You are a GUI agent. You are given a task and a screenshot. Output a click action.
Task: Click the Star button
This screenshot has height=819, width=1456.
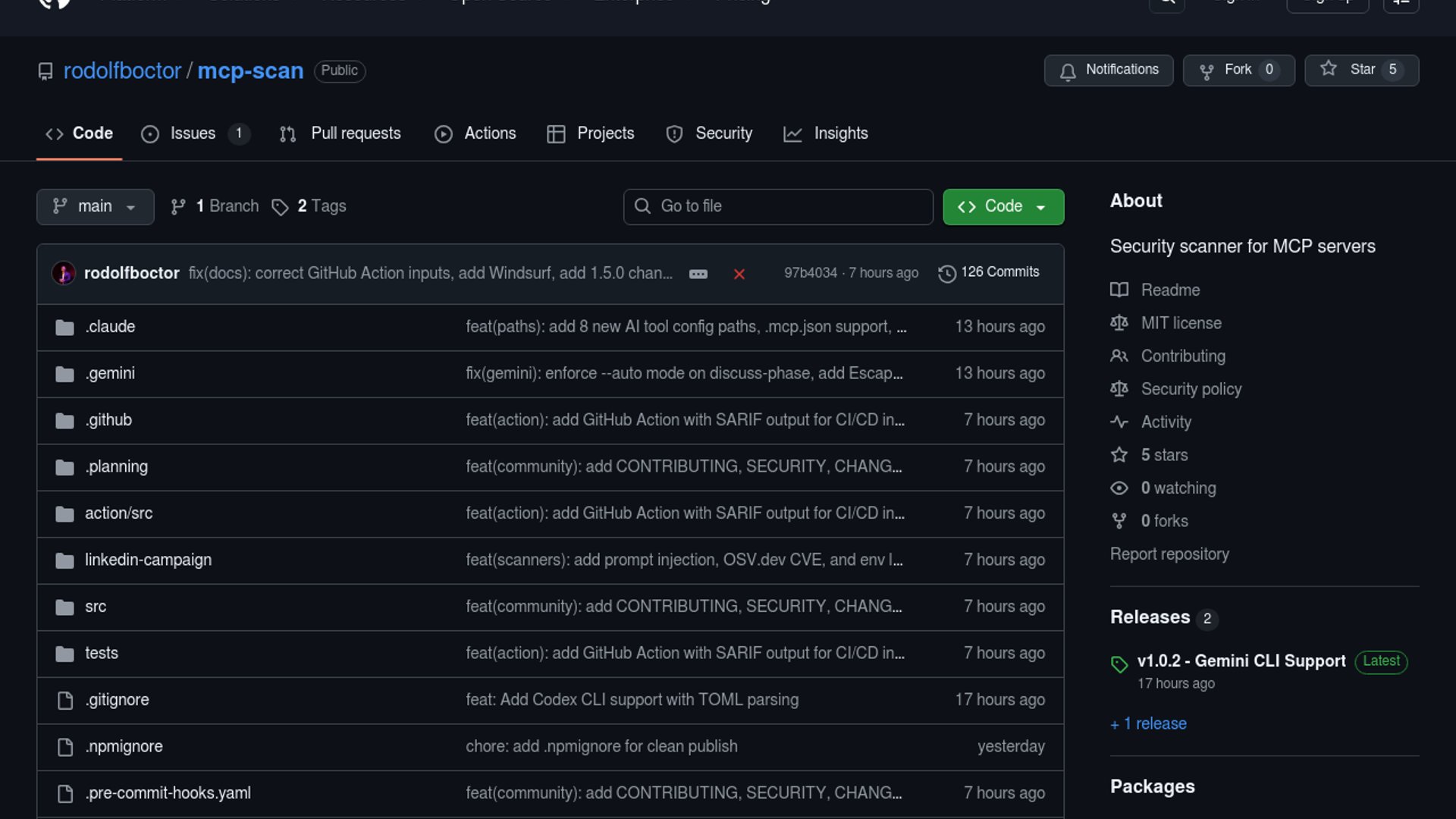coord(1360,70)
